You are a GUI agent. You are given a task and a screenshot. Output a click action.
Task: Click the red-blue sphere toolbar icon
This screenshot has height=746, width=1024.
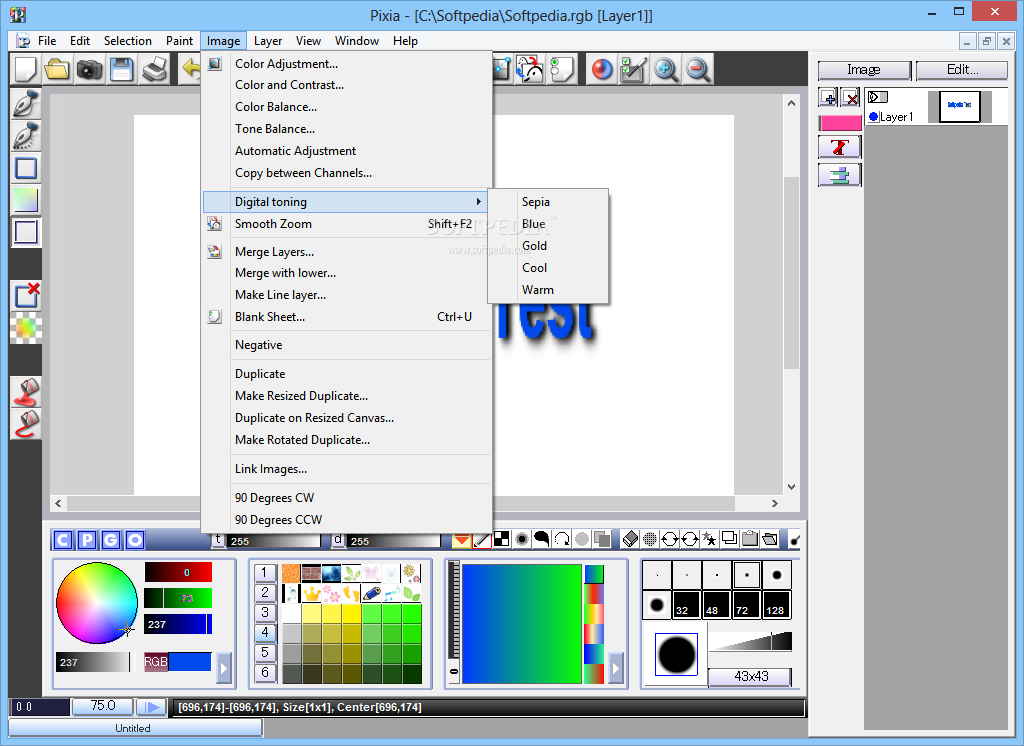(x=601, y=69)
